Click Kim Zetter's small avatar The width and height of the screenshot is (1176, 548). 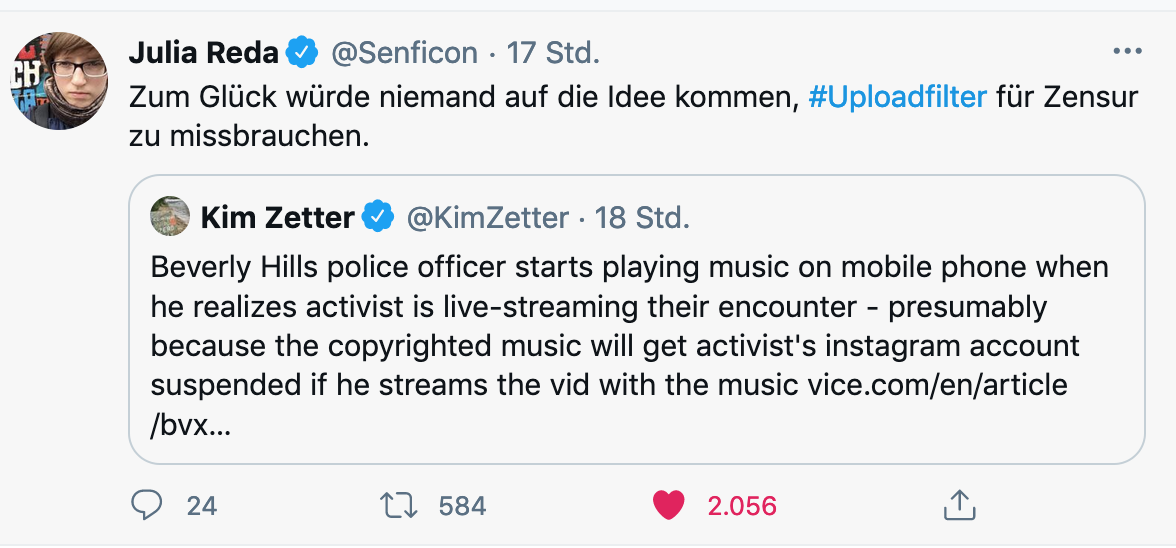[170, 216]
